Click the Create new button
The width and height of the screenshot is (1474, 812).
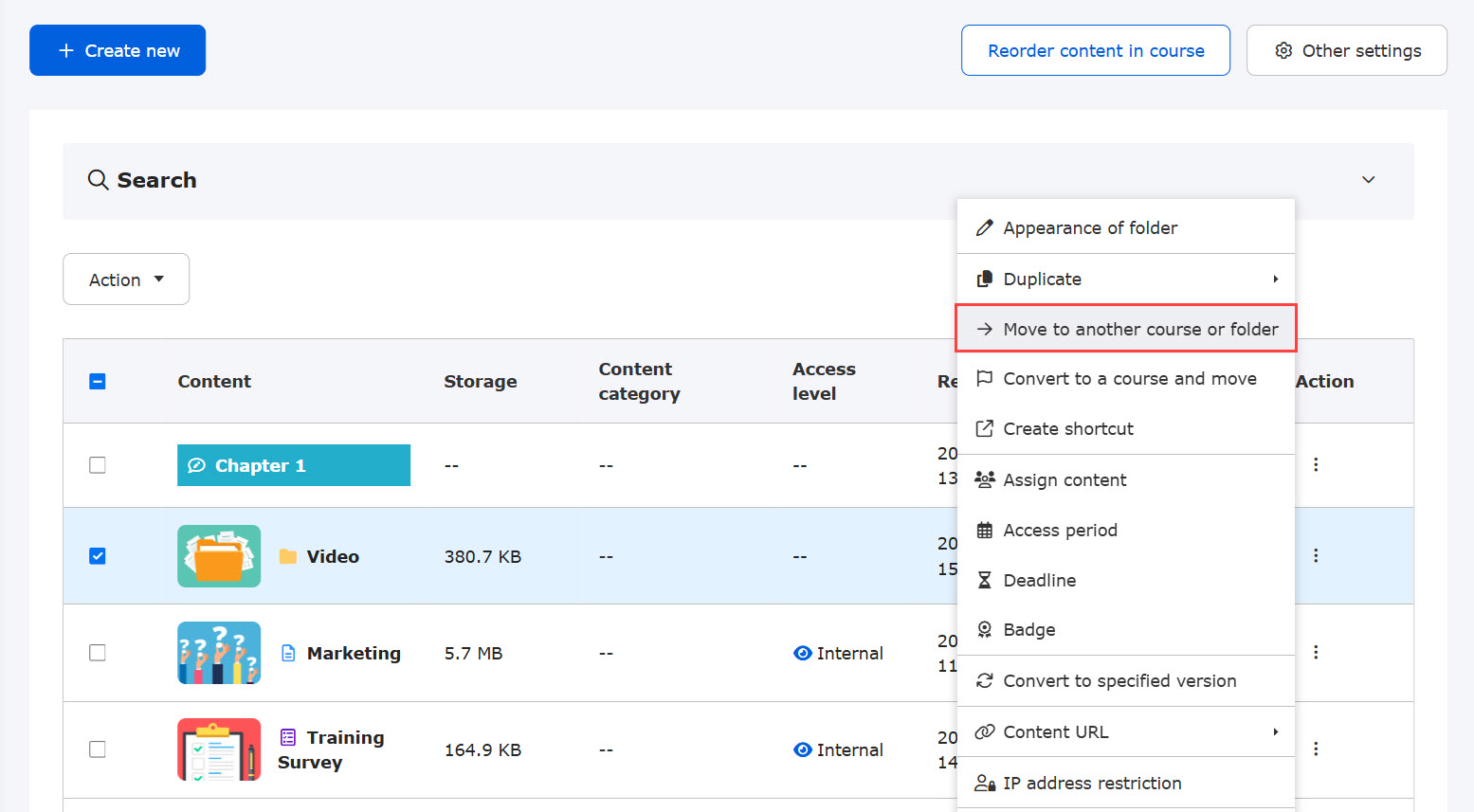click(118, 51)
